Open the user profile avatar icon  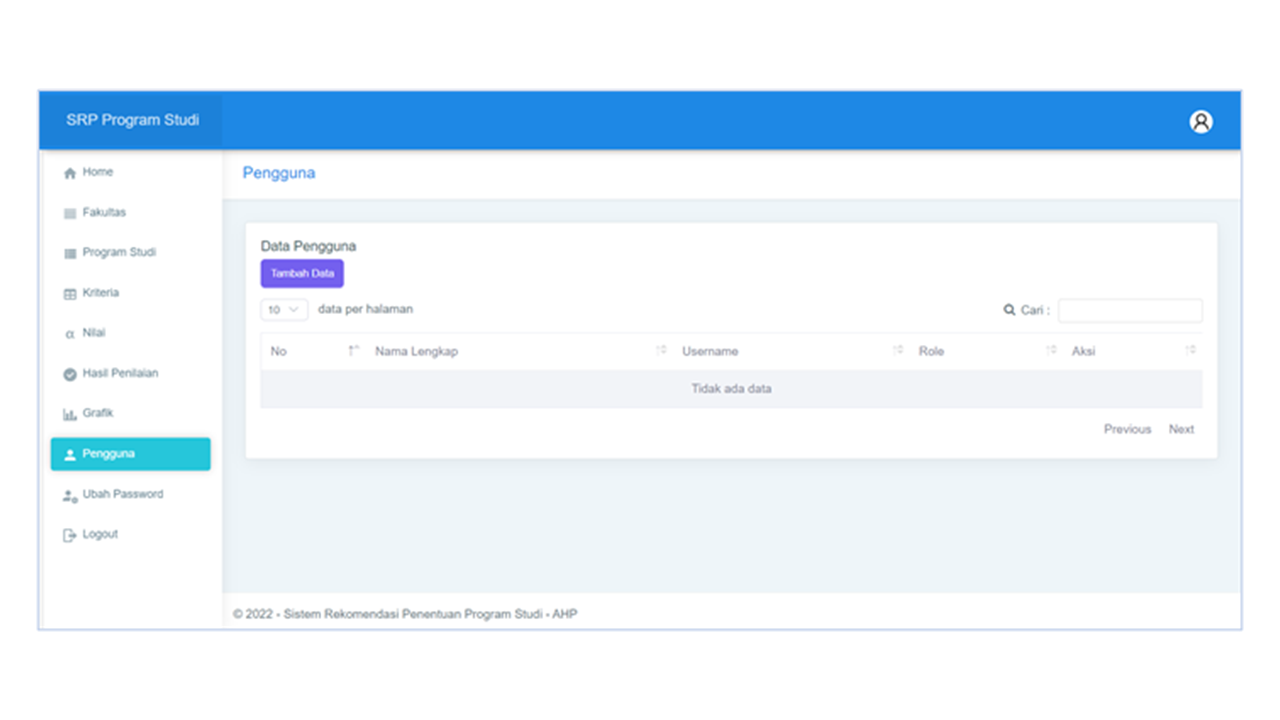pos(1200,121)
